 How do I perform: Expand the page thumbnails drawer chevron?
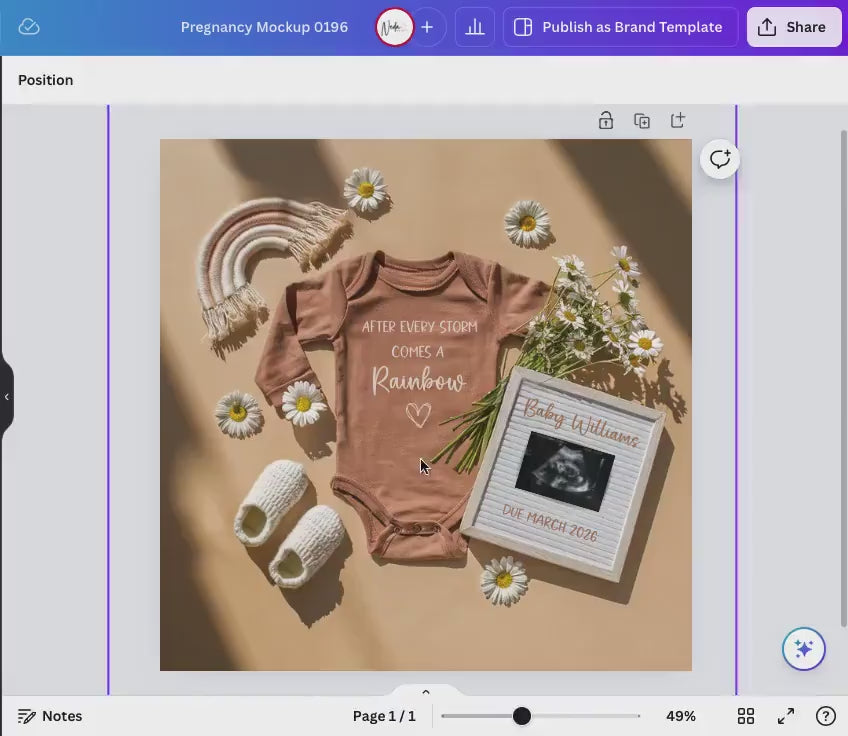[425, 692]
